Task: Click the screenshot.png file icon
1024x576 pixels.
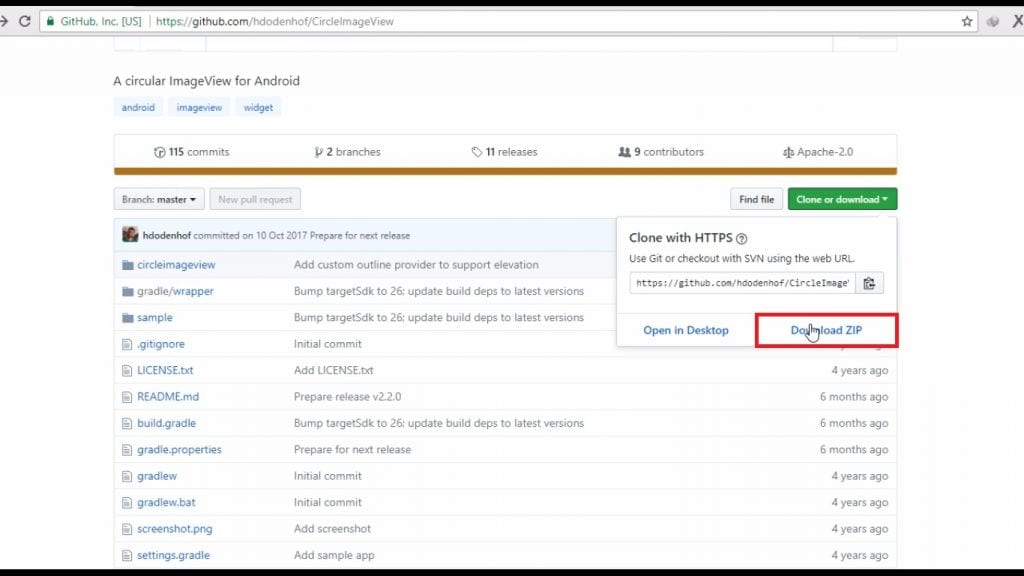Action: [x=127, y=529]
